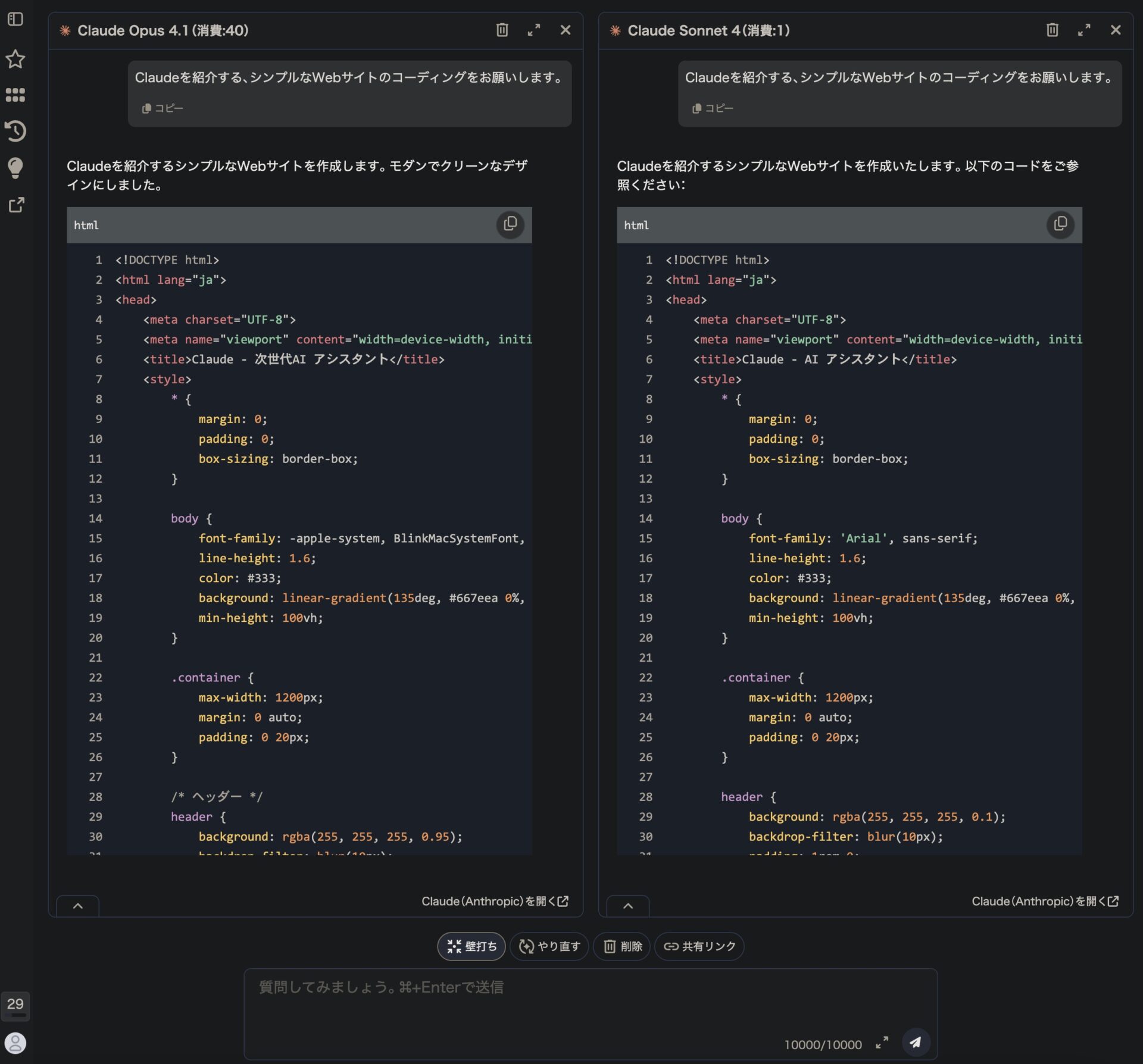Collapse the Sonnet 4 panel with chevron
1143x1064 pixels.
(x=627, y=906)
